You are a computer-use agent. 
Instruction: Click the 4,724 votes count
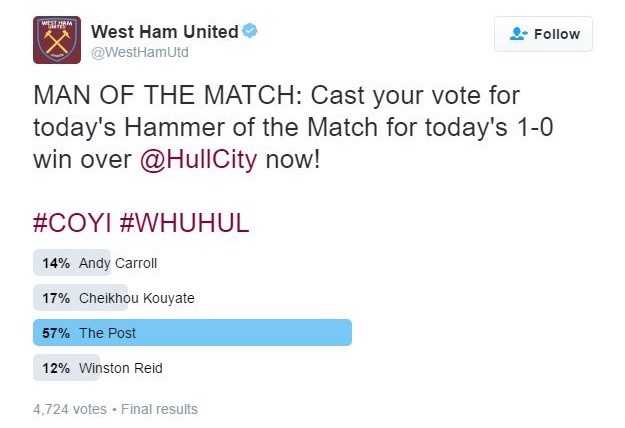pyautogui.click(x=70, y=409)
